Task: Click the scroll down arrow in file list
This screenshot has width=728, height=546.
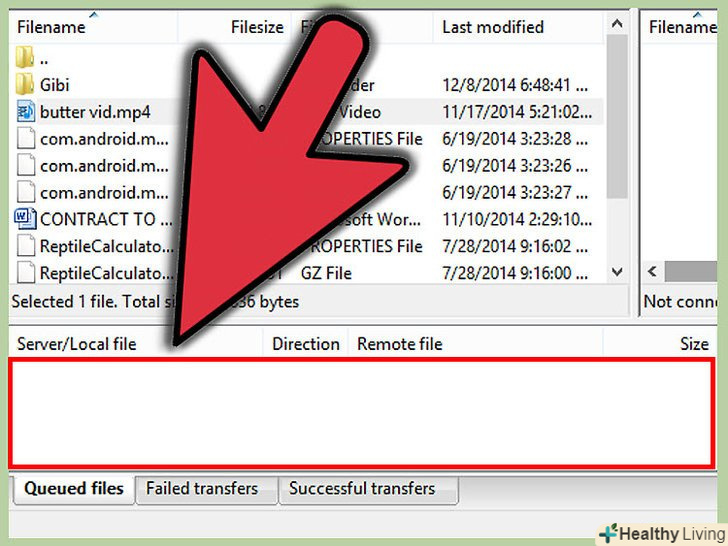Action: tap(617, 272)
